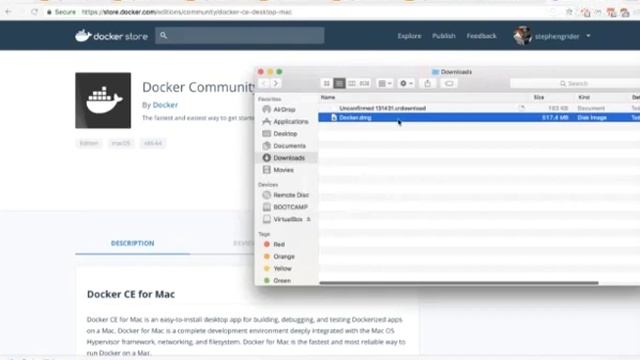This screenshot has width=640, height=360.
Task: Open Documents in Finder sidebar
Action: click(x=289, y=146)
